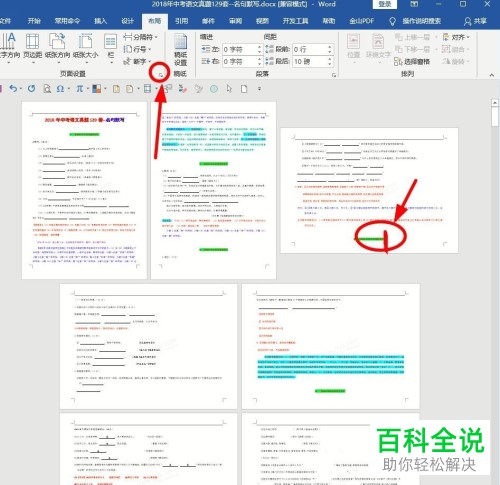Decrease spacing after 段后 with stepper down arrow
The image size is (500, 485).
pyautogui.click(x=330, y=64)
